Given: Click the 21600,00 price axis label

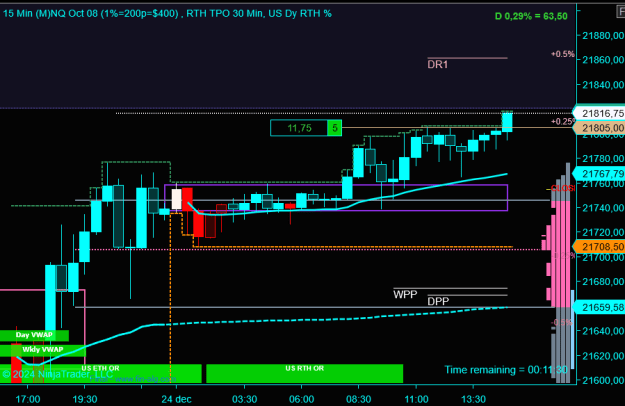Looking at the screenshot, I should [x=603, y=380].
